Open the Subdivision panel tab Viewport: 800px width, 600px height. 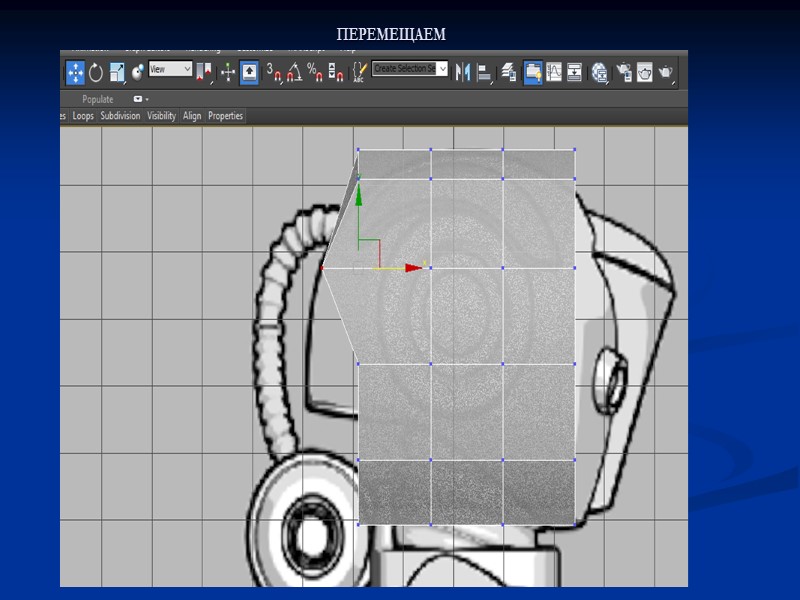coord(120,116)
